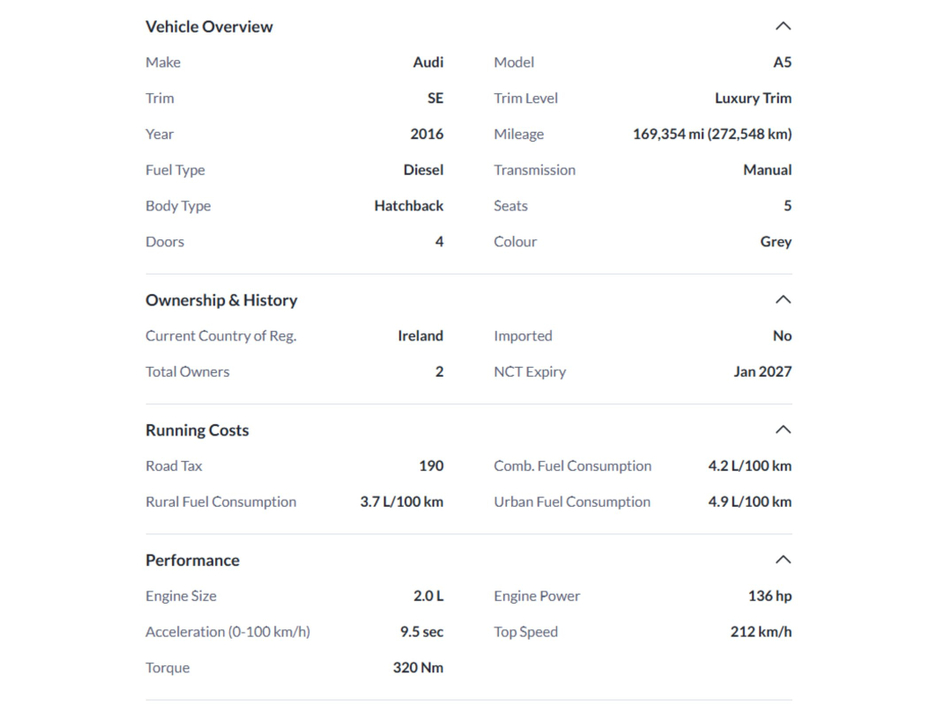This screenshot has height=704, width=938.
Task: Collapse the Vehicle Overview section
Action: coord(784,26)
